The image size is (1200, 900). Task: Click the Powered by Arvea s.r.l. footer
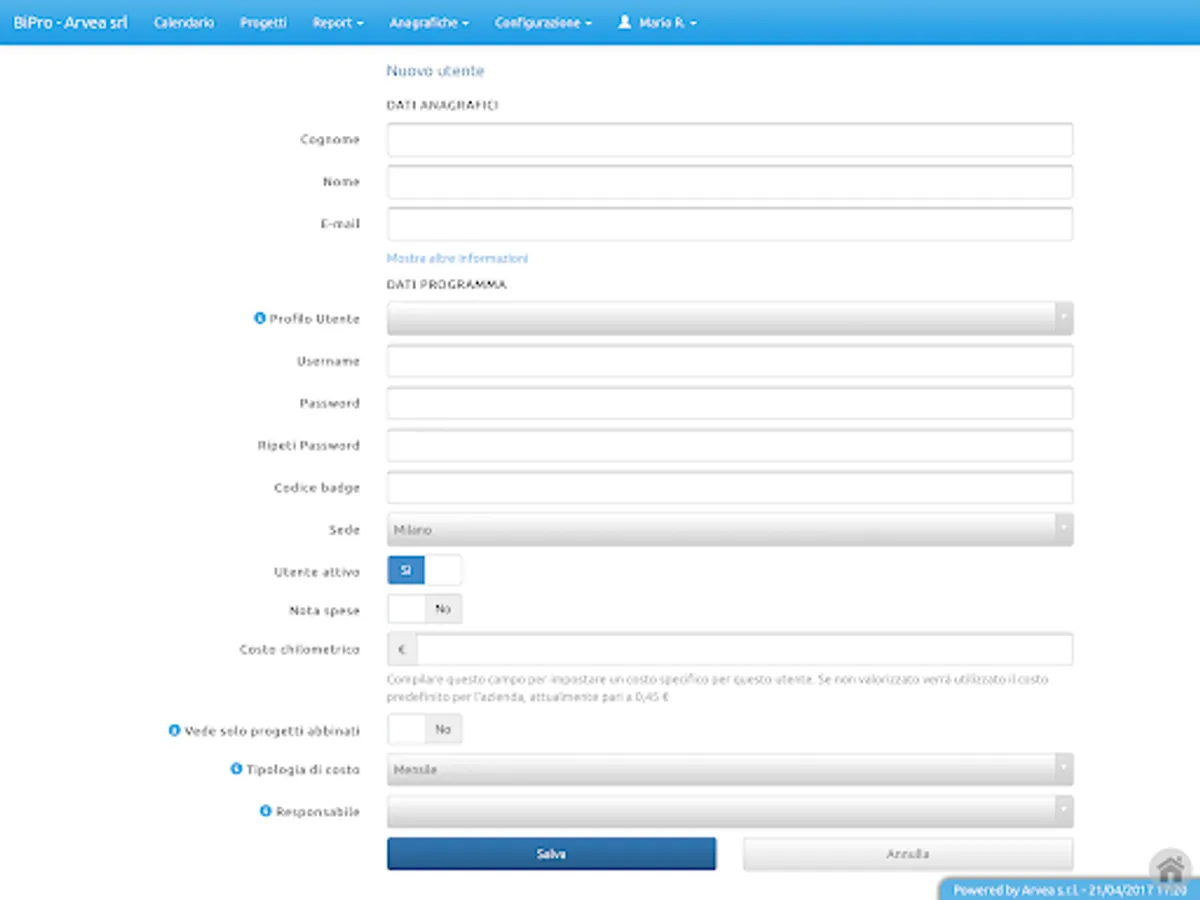1068,889
